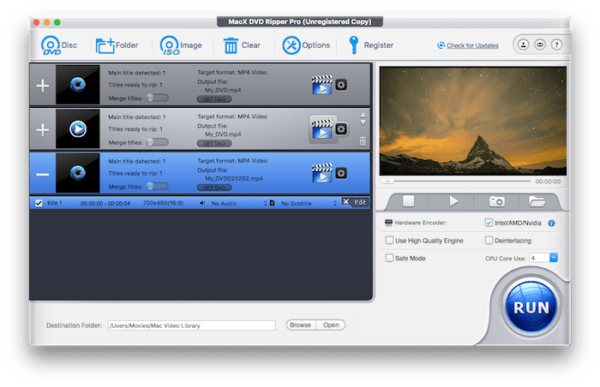Click the email contact icon
This screenshot has width=600, height=387.
click(540, 45)
